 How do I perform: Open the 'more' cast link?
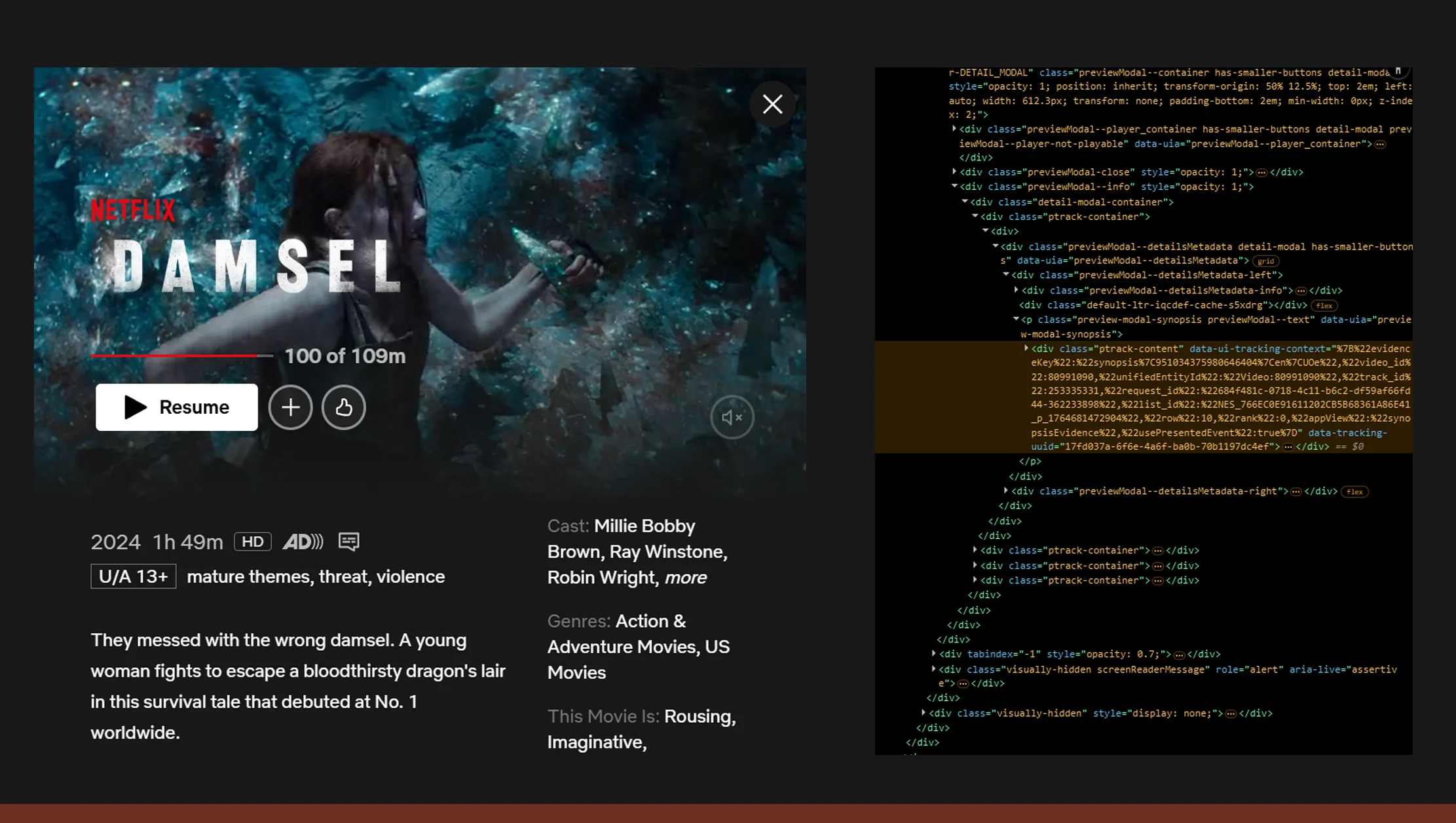(685, 577)
